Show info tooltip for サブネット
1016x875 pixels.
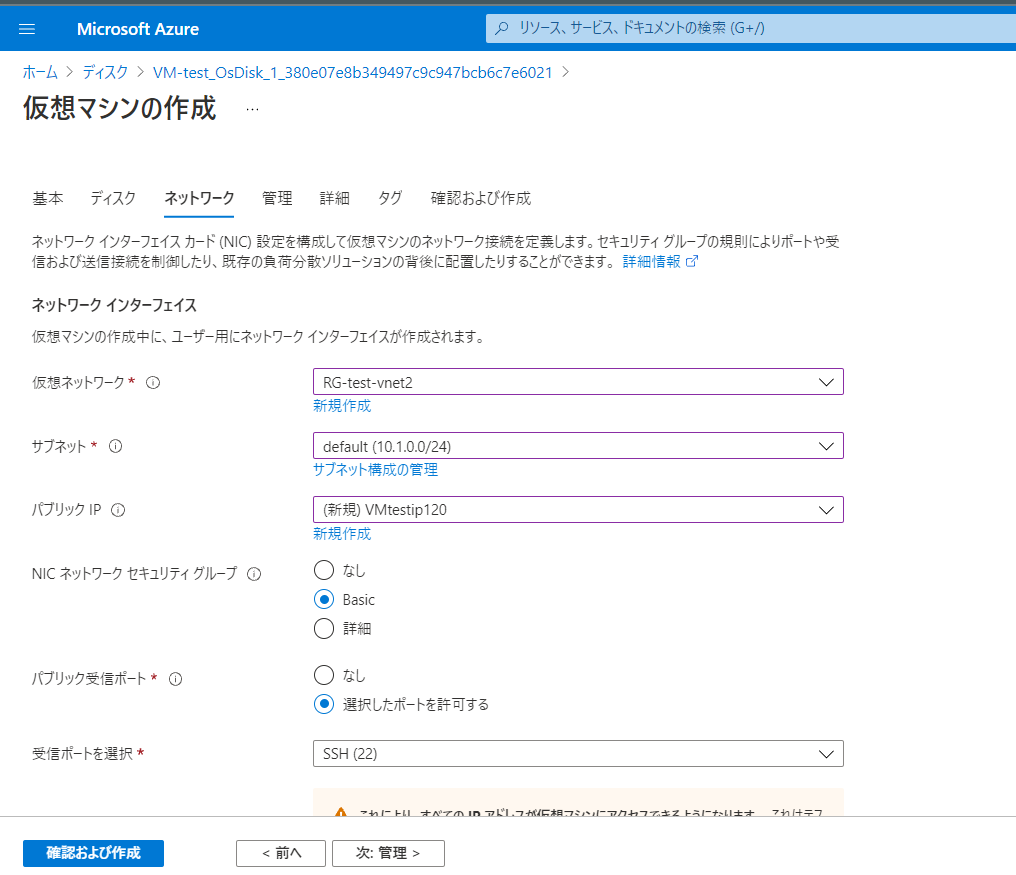(115, 446)
